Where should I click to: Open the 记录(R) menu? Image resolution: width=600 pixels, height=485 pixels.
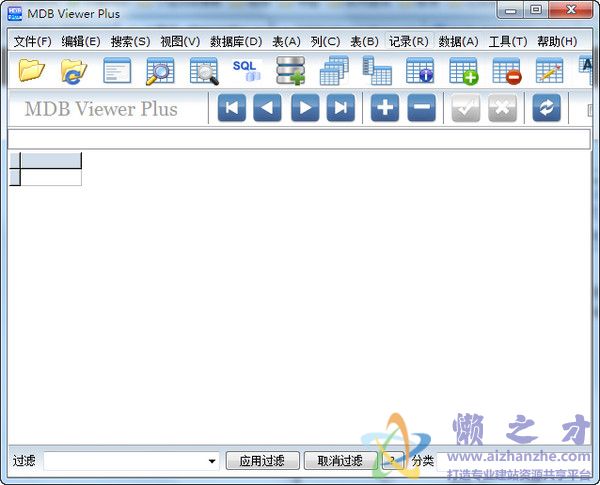(409, 41)
